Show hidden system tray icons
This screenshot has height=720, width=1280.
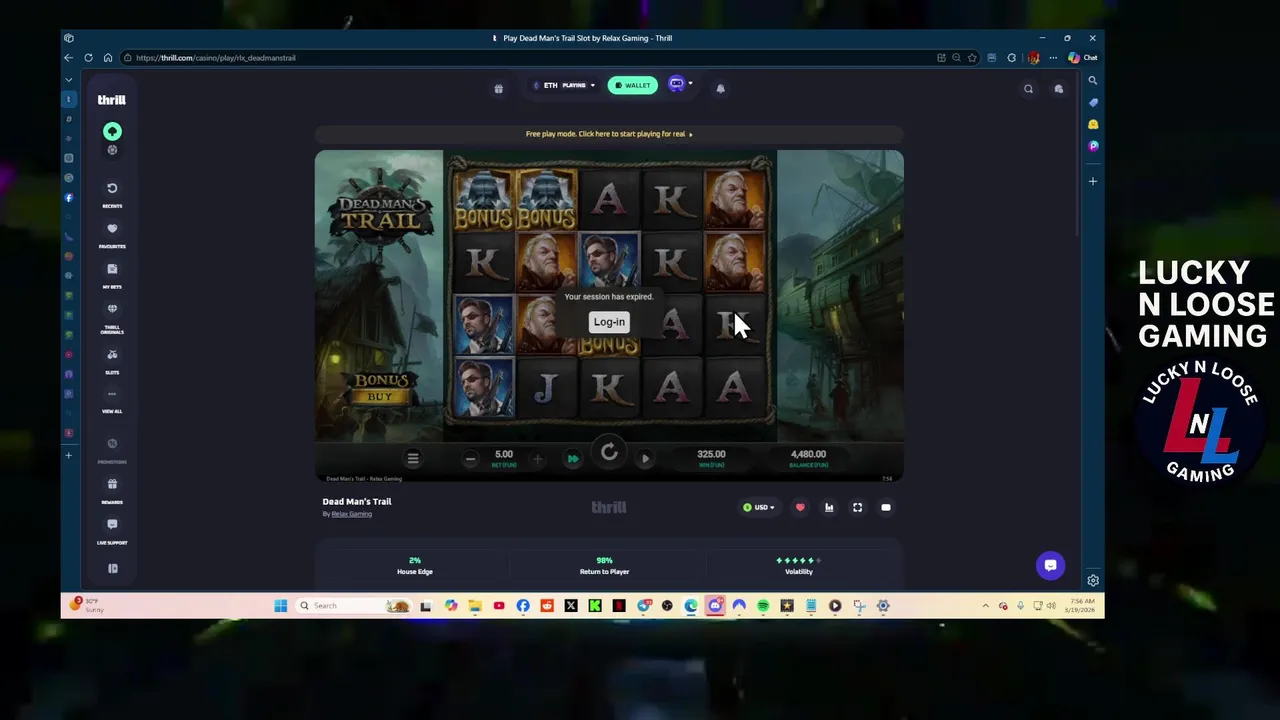[x=985, y=606]
